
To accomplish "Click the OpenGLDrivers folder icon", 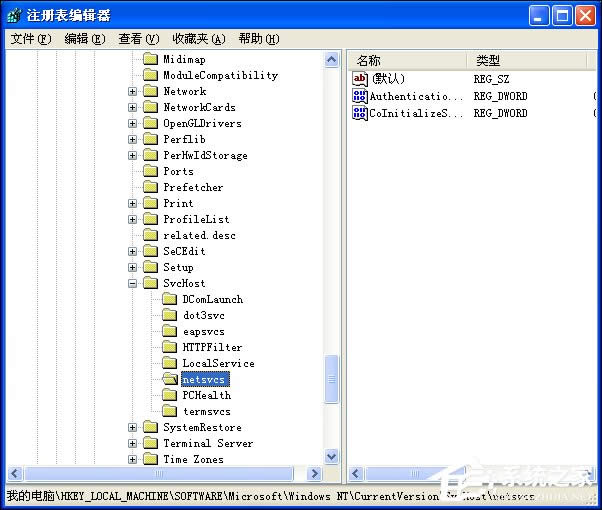I will tap(150, 123).
